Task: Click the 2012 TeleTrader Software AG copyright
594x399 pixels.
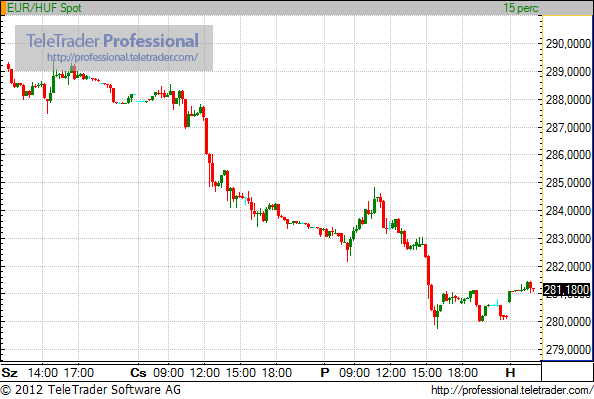Action: click(x=91, y=390)
